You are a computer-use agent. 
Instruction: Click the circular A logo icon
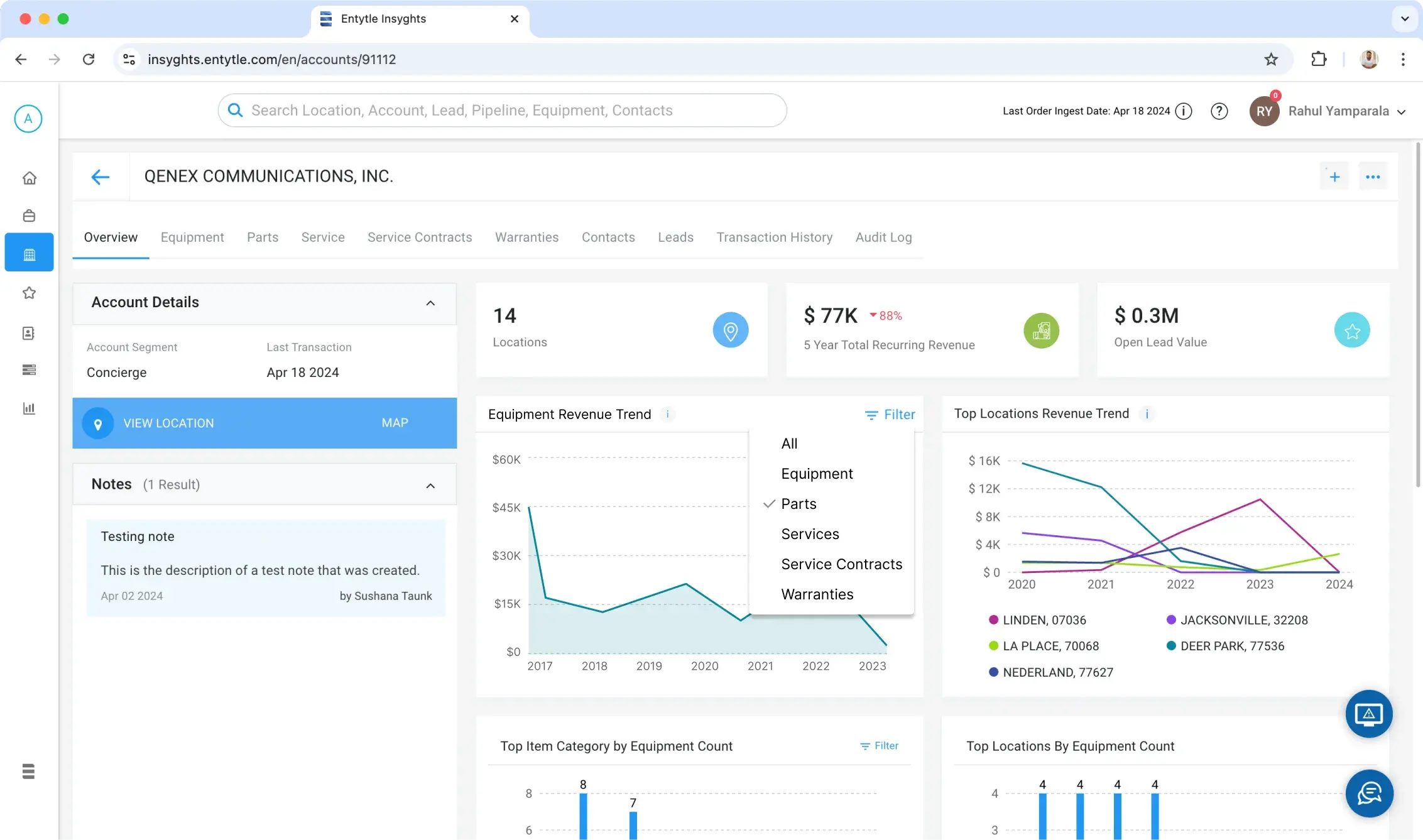(x=28, y=119)
